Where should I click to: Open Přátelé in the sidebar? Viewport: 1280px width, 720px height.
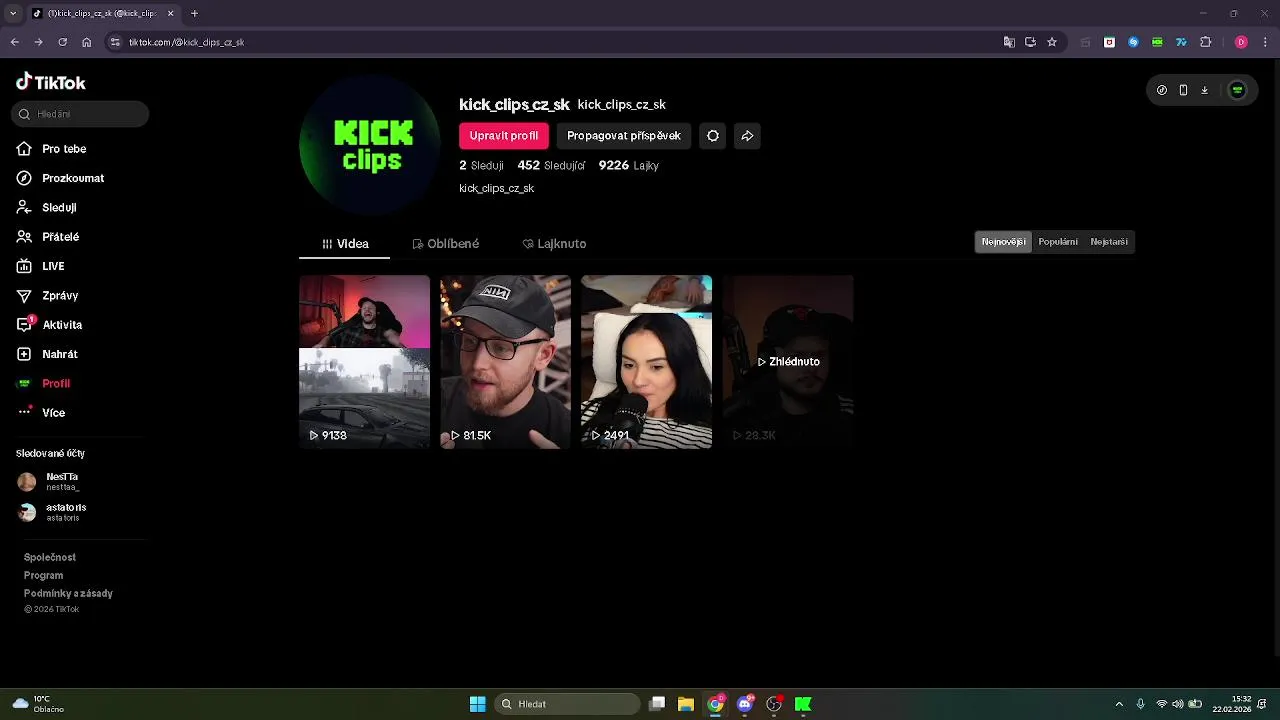coord(48,237)
